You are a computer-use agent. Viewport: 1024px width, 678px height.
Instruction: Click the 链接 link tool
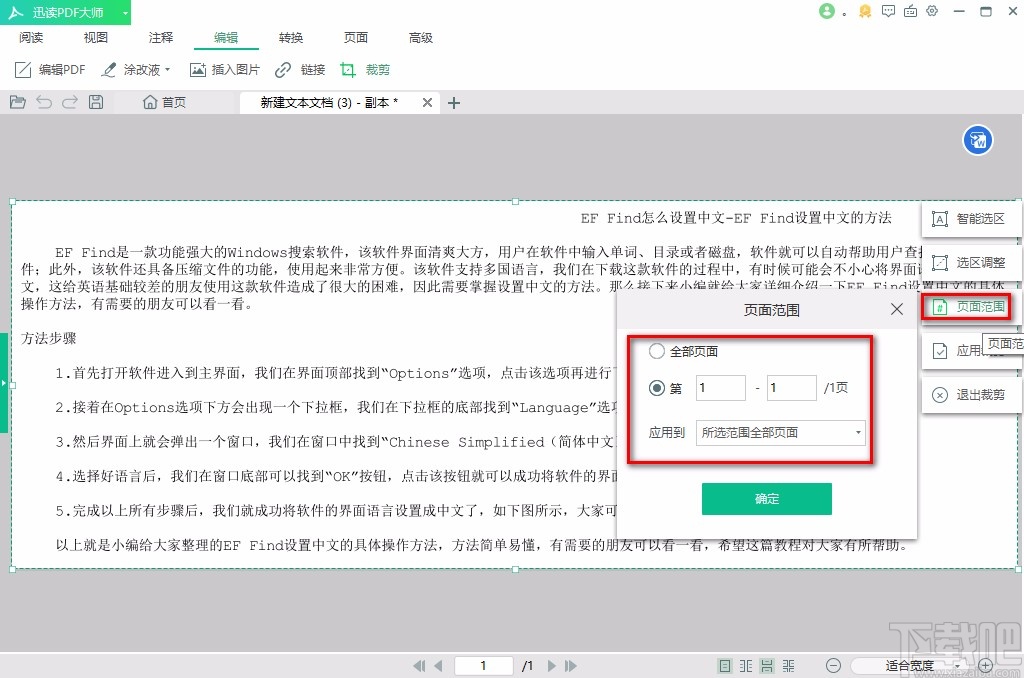point(300,69)
